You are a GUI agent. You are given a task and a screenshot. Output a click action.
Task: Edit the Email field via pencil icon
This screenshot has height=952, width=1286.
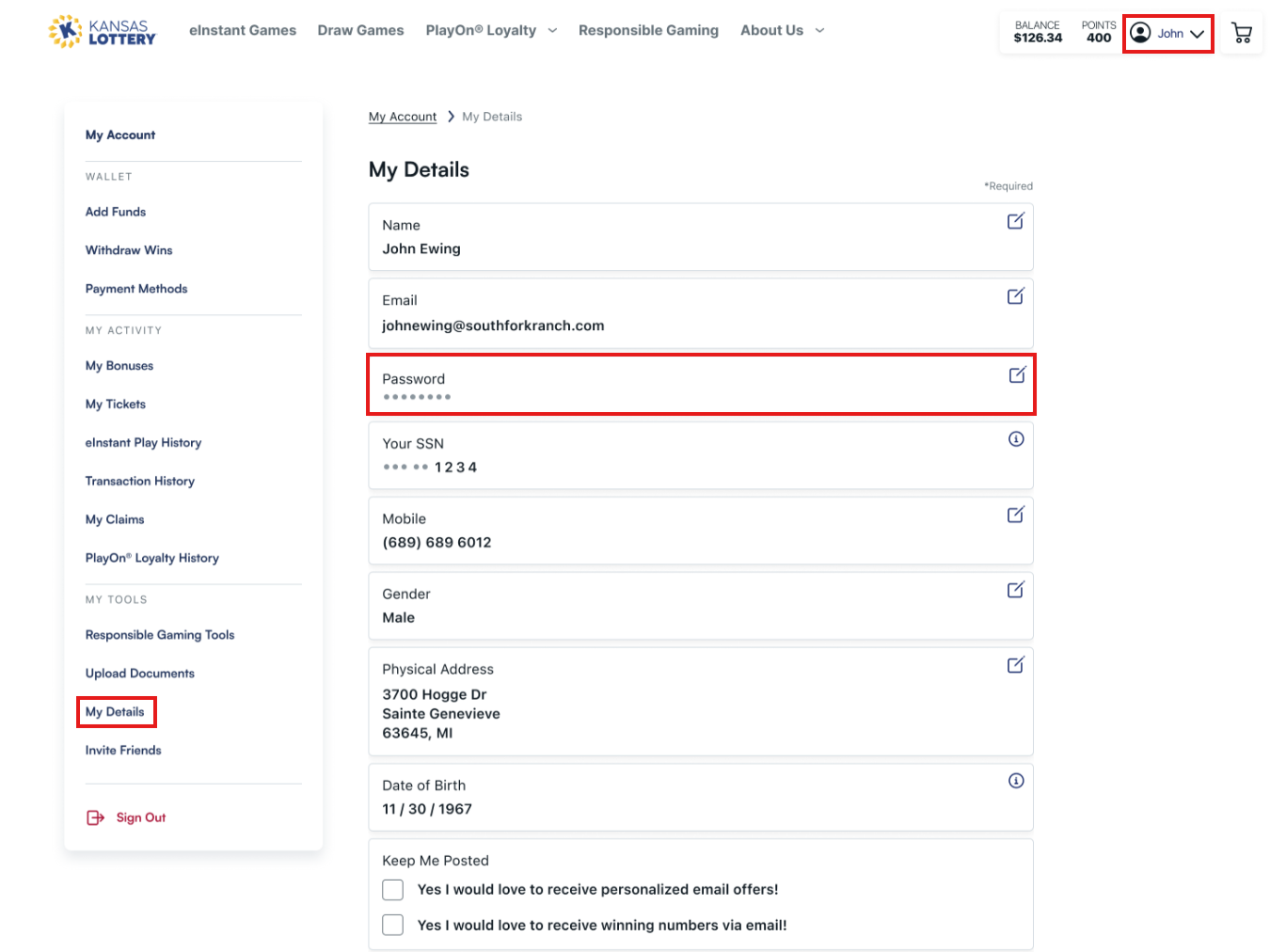(1016, 296)
